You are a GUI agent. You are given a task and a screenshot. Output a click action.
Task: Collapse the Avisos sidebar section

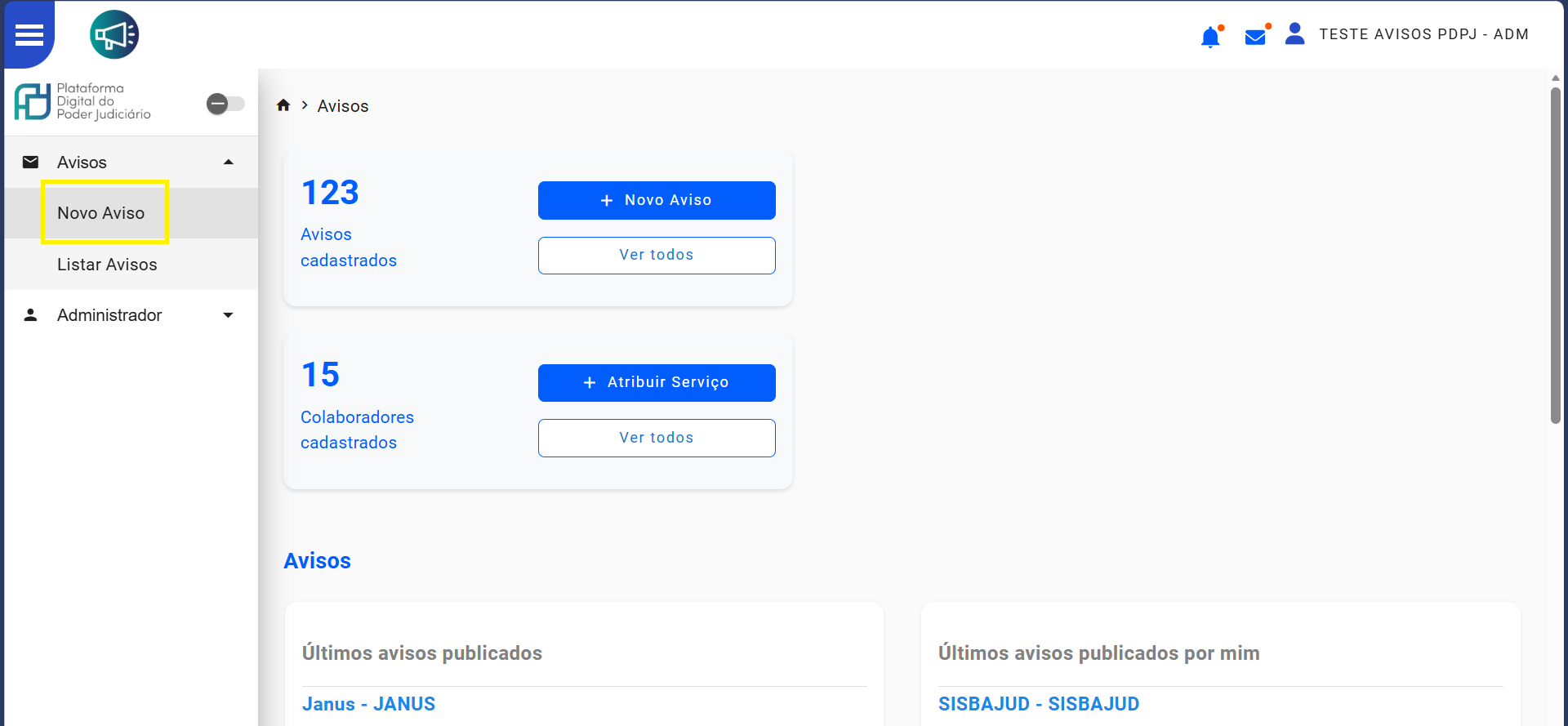229,162
